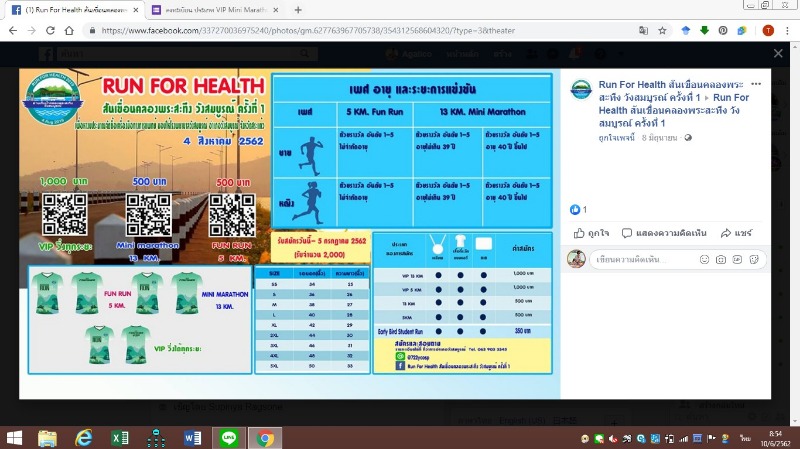Click the padlock site info icon
Viewport: 800px width, 449px height.
pyautogui.click(x=92, y=31)
